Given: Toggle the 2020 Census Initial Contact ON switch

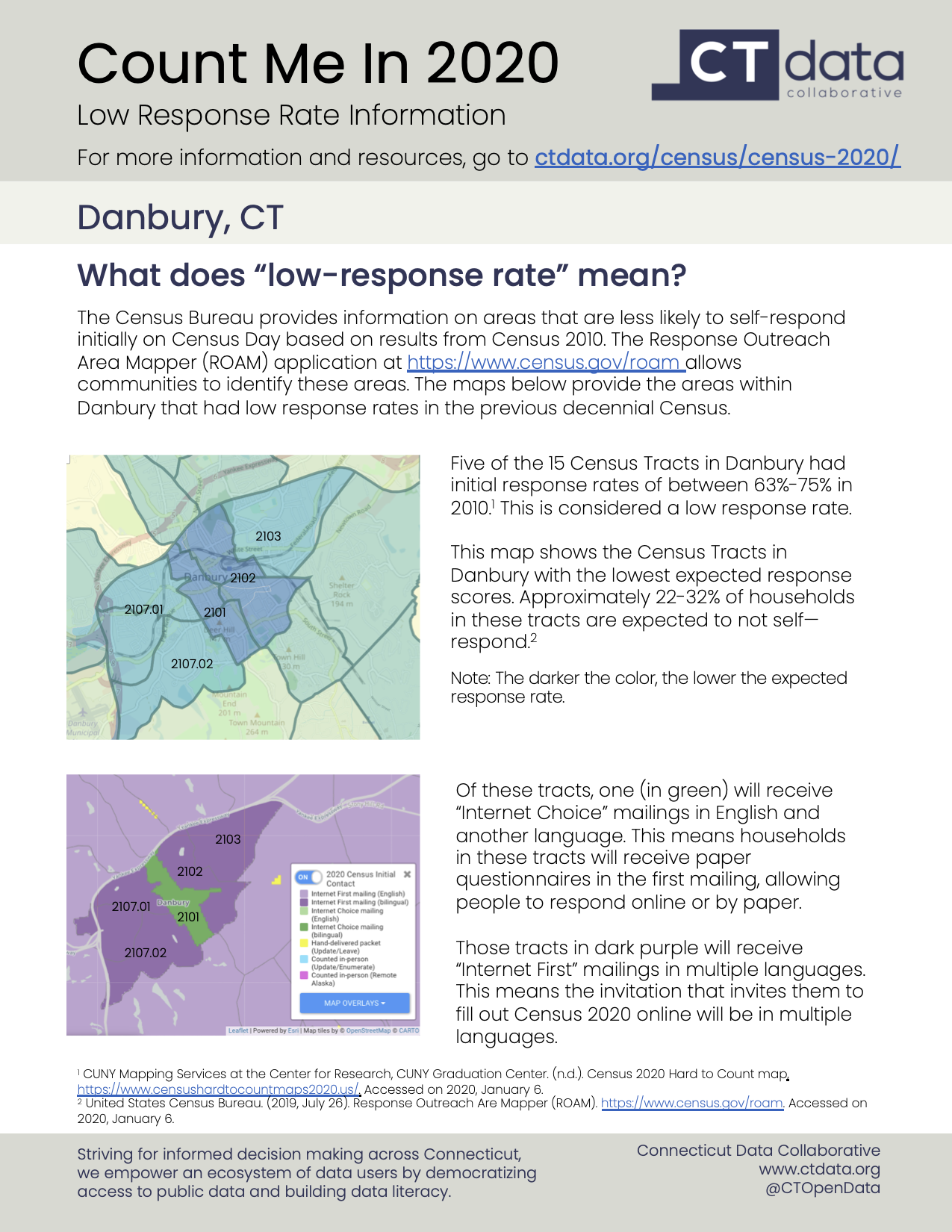Looking at the screenshot, I should click(308, 877).
